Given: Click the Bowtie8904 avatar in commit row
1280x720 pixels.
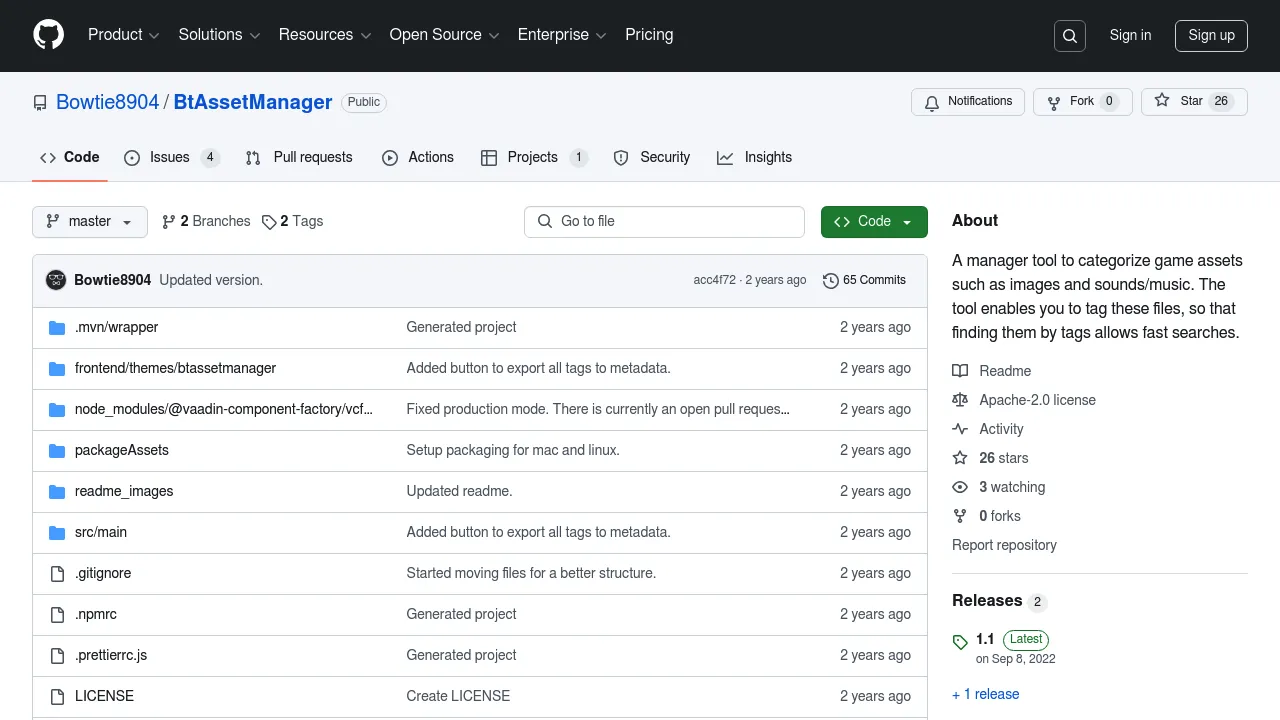Looking at the screenshot, I should coord(56,280).
